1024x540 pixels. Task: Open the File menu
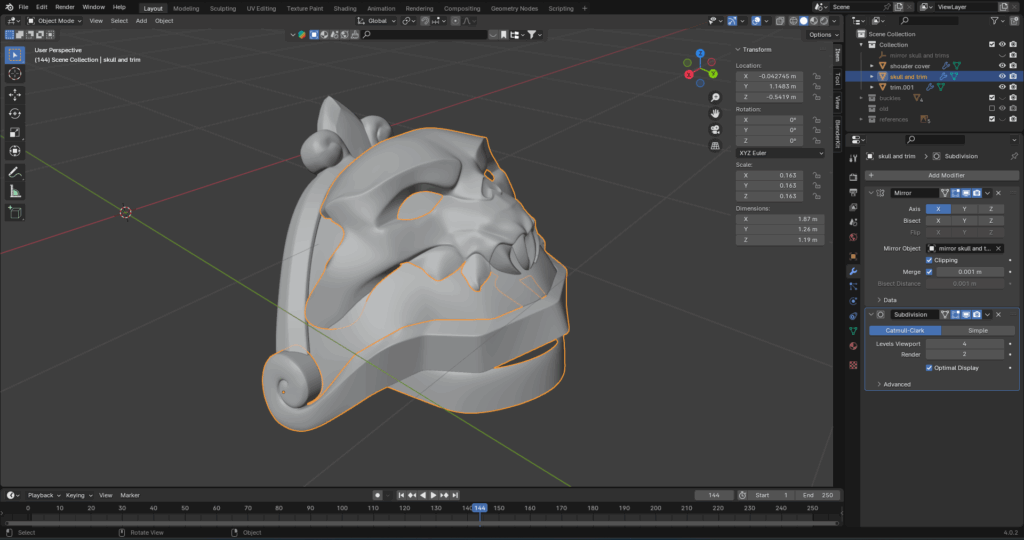tap(24, 7)
